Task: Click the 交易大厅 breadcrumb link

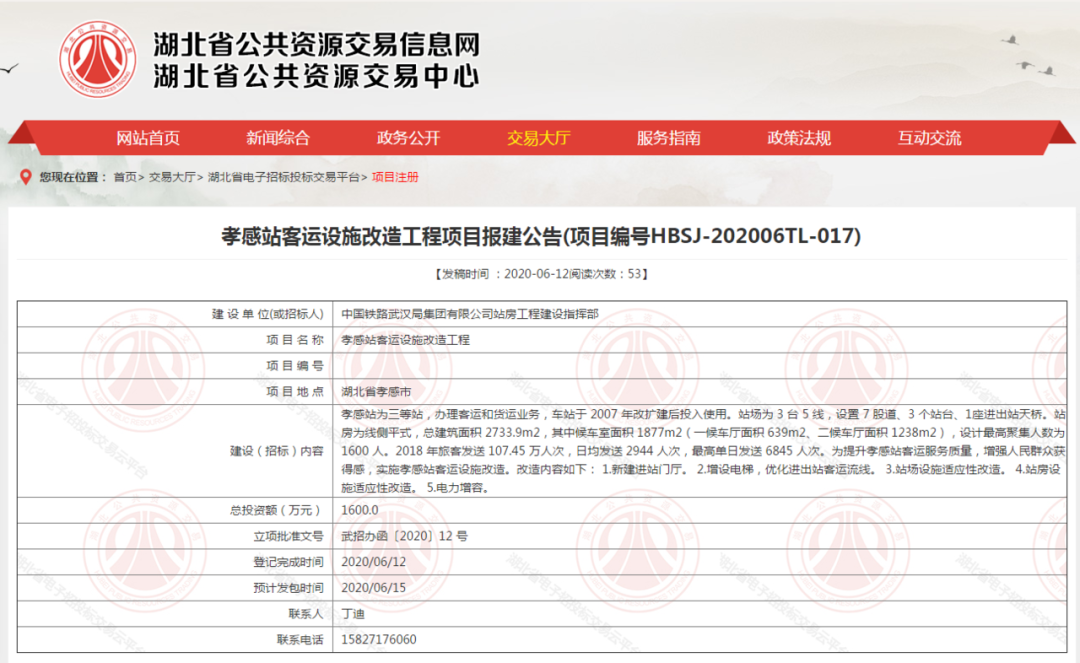Action: (x=172, y=177)
